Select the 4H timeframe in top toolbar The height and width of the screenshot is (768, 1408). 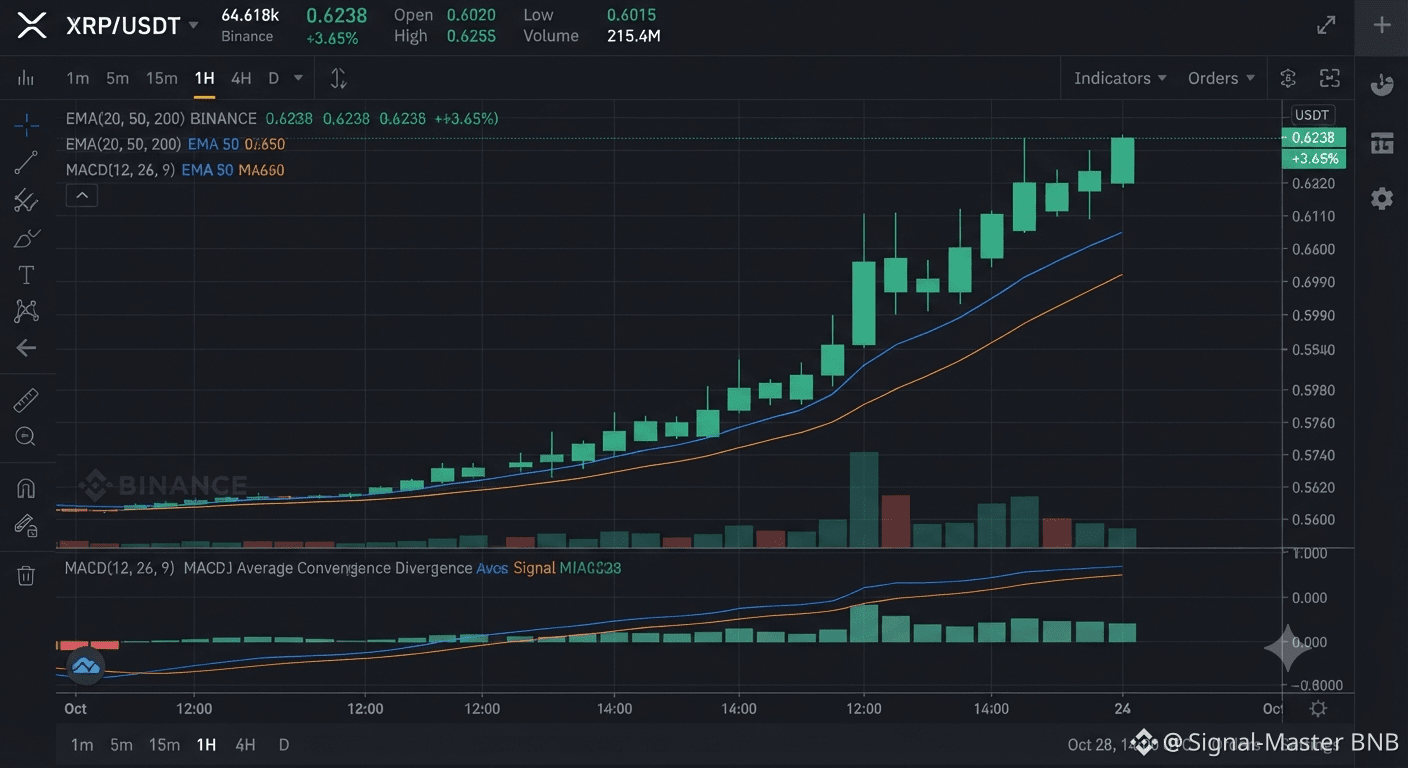[241, 78]
